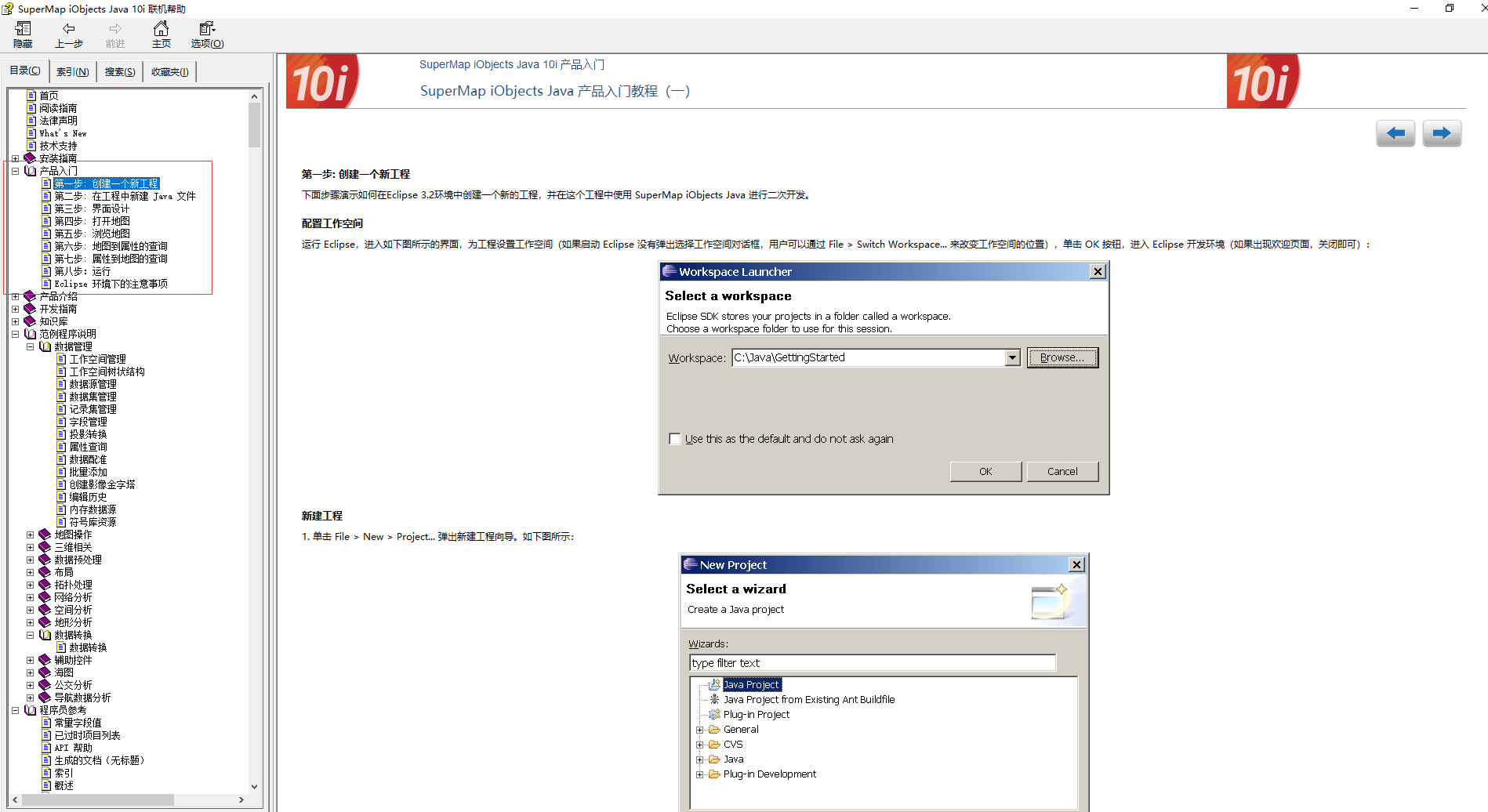
Task: Open the 创建影像金字塔 topic
Action: (x=102, y=484)
